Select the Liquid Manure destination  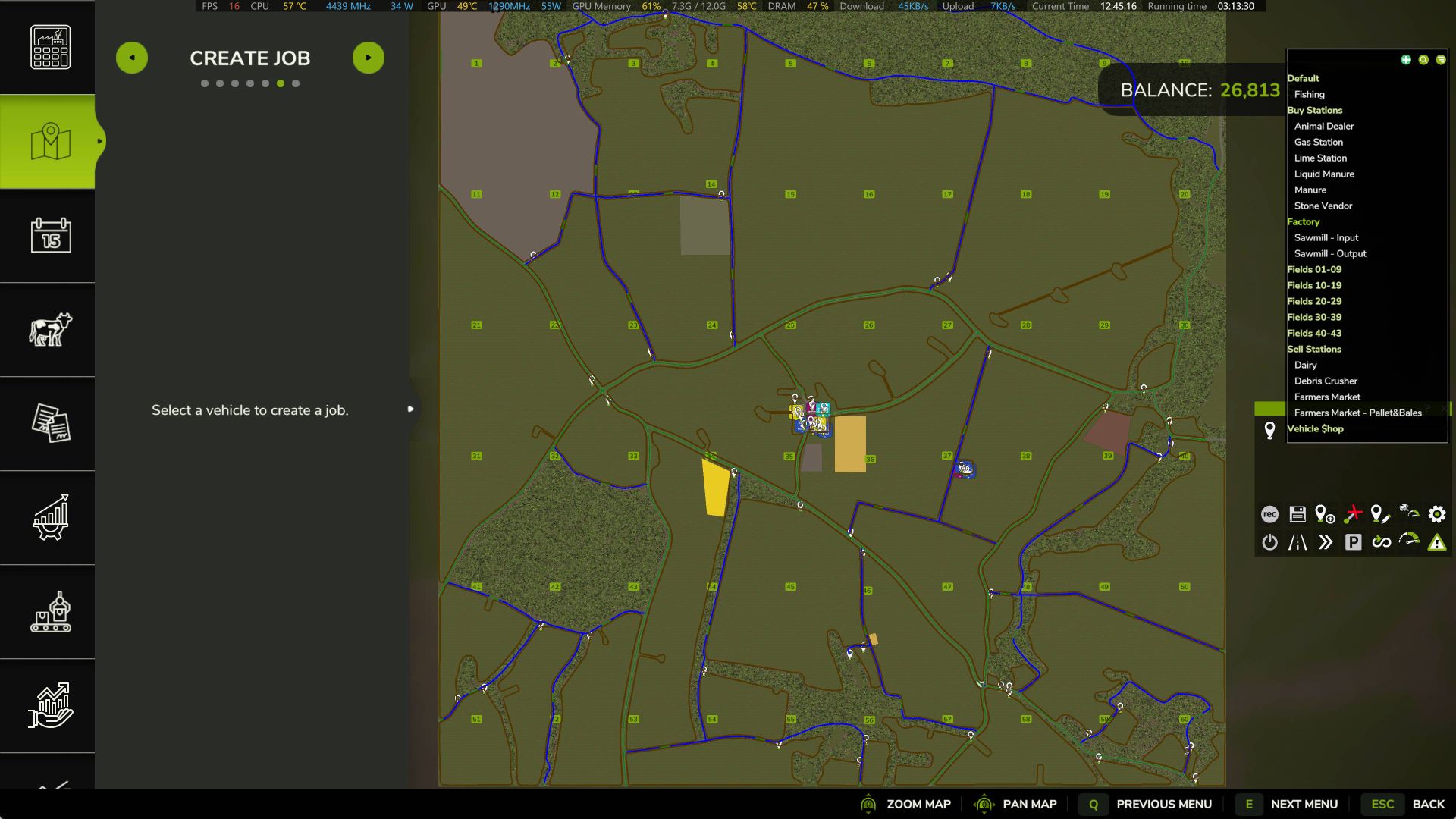point(1324,174)
